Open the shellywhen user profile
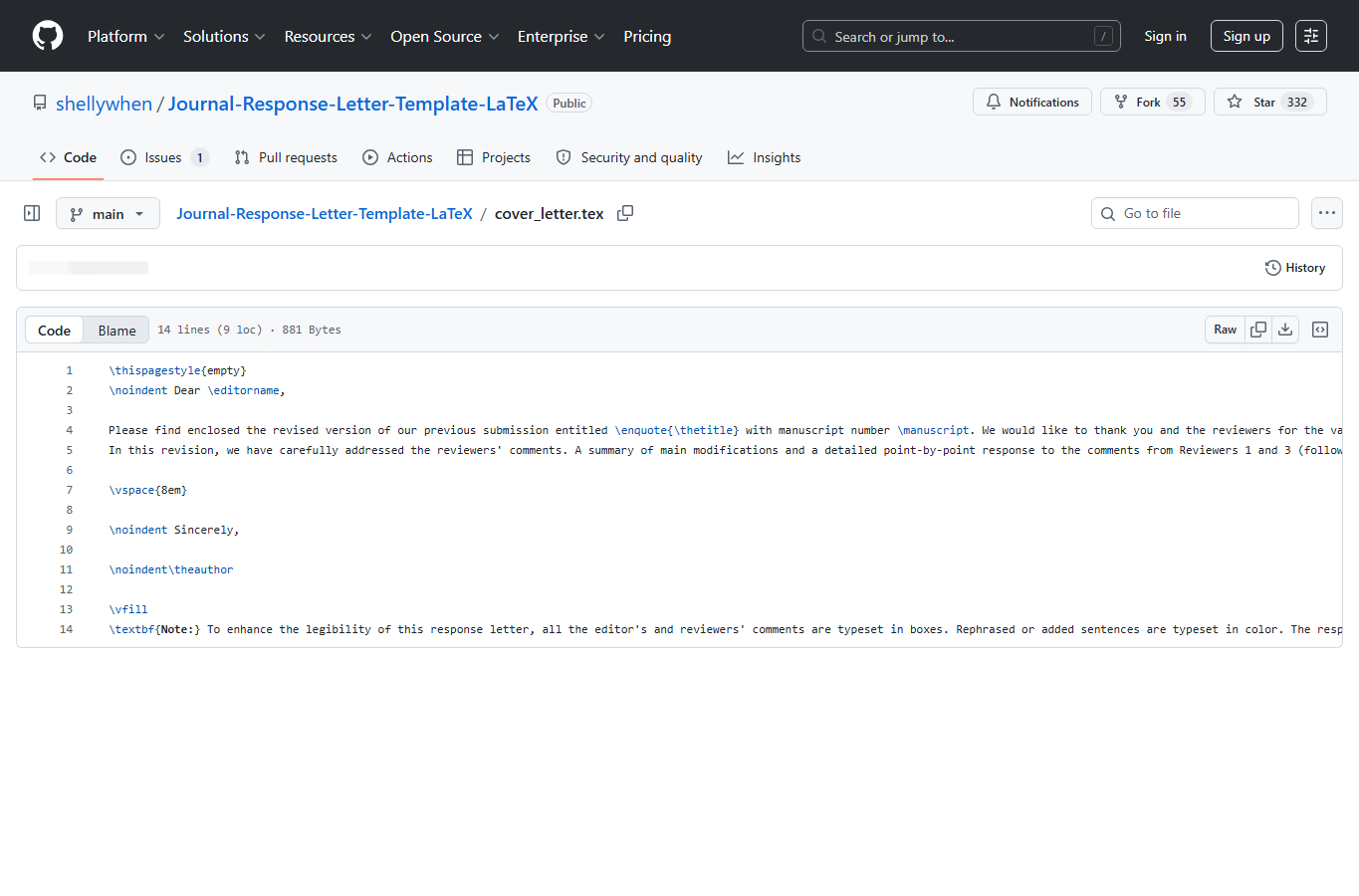1359x896 pixels. 104,104
